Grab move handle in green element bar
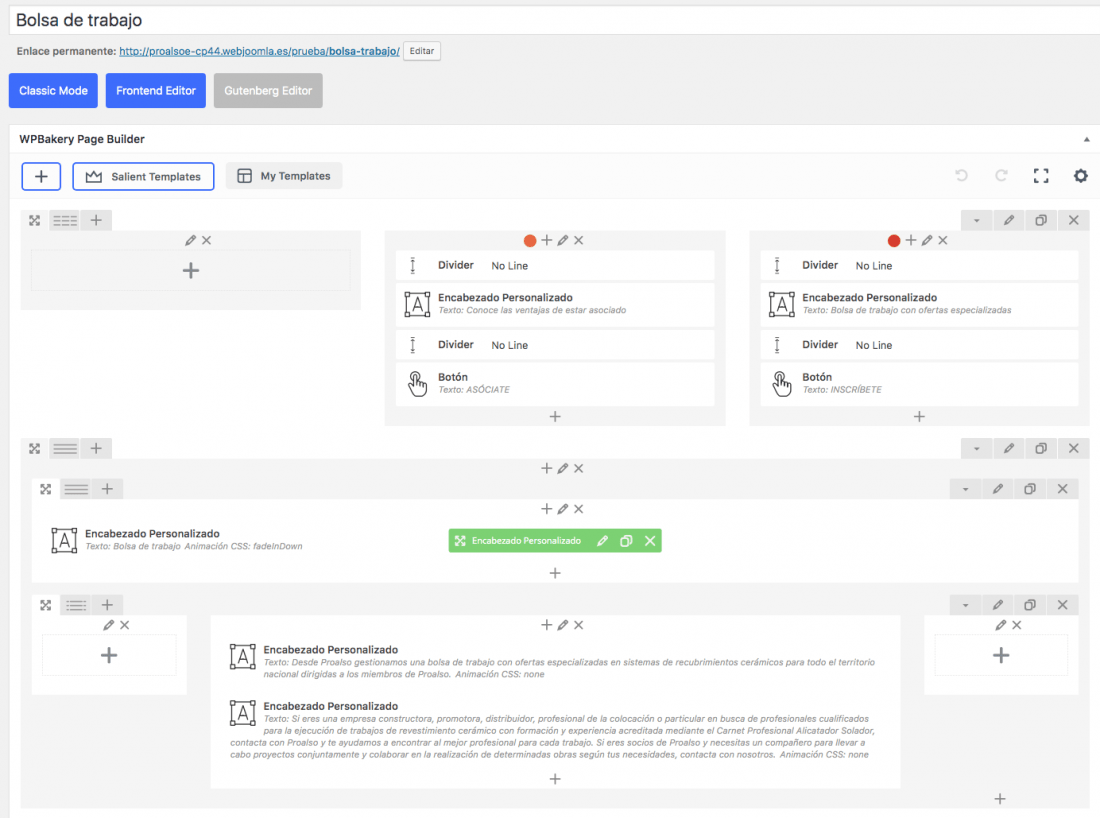The height and width of the screenshot is (818, 1100). click(x=460, y=541)
